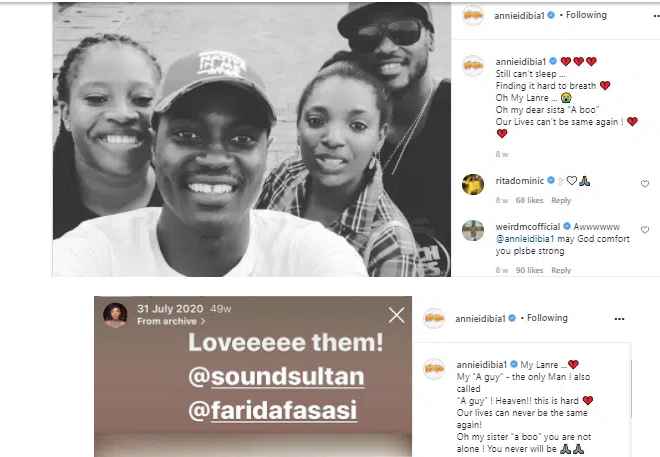Reply to ritadominic's comment
This screenshot has height=457, width=660.
561,200
